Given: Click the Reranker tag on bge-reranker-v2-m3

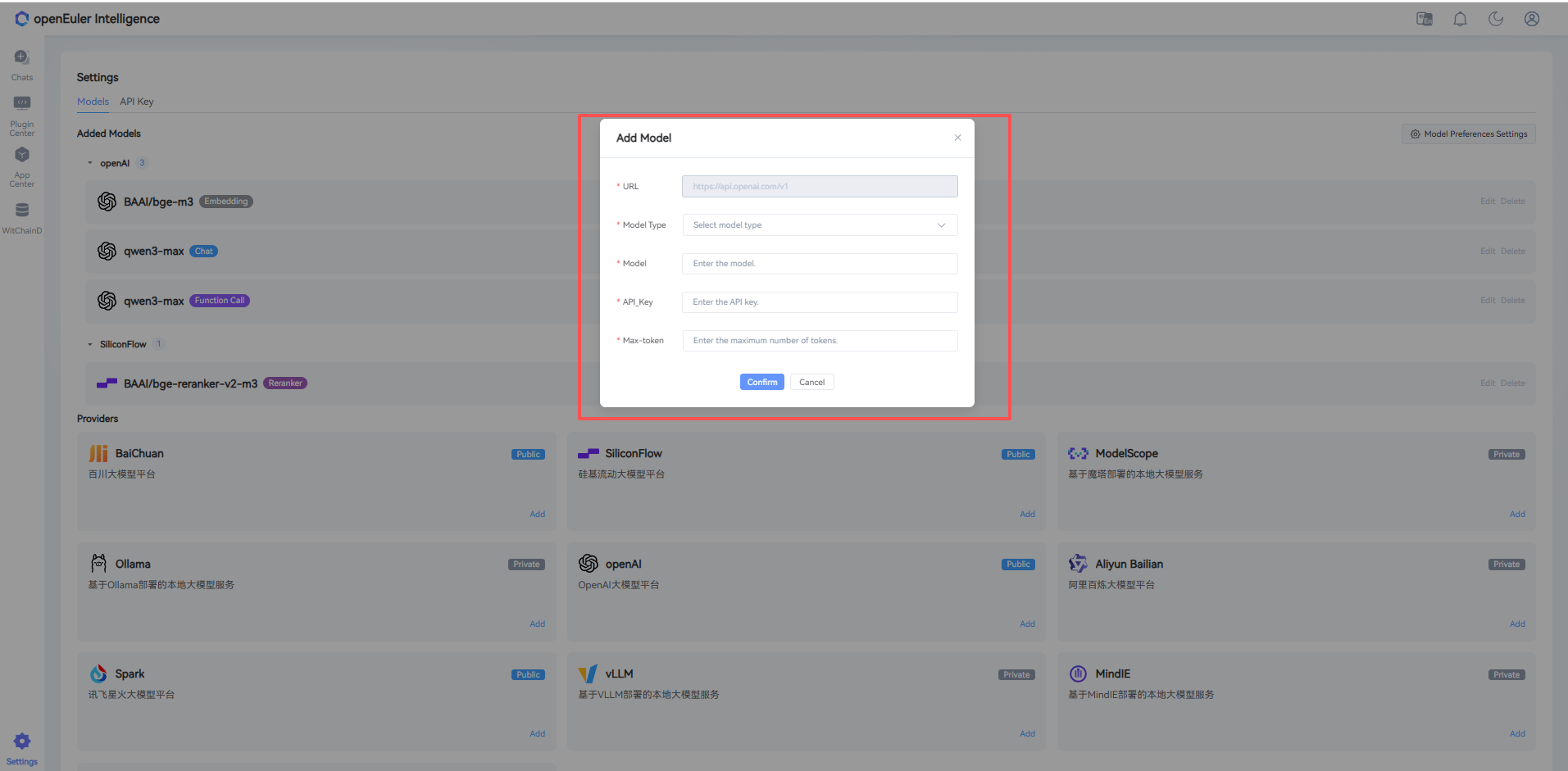Looking at the screenshot, I should (x=285, y=383).
